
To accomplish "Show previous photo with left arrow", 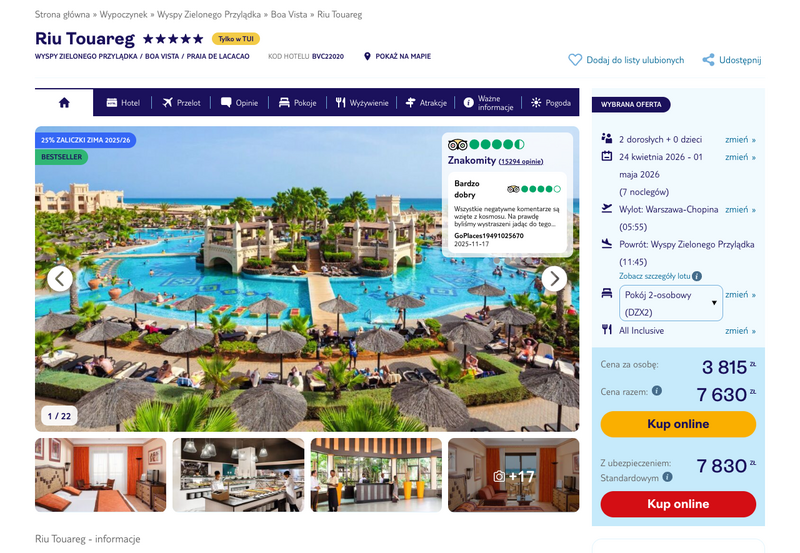I will point(60,279).
